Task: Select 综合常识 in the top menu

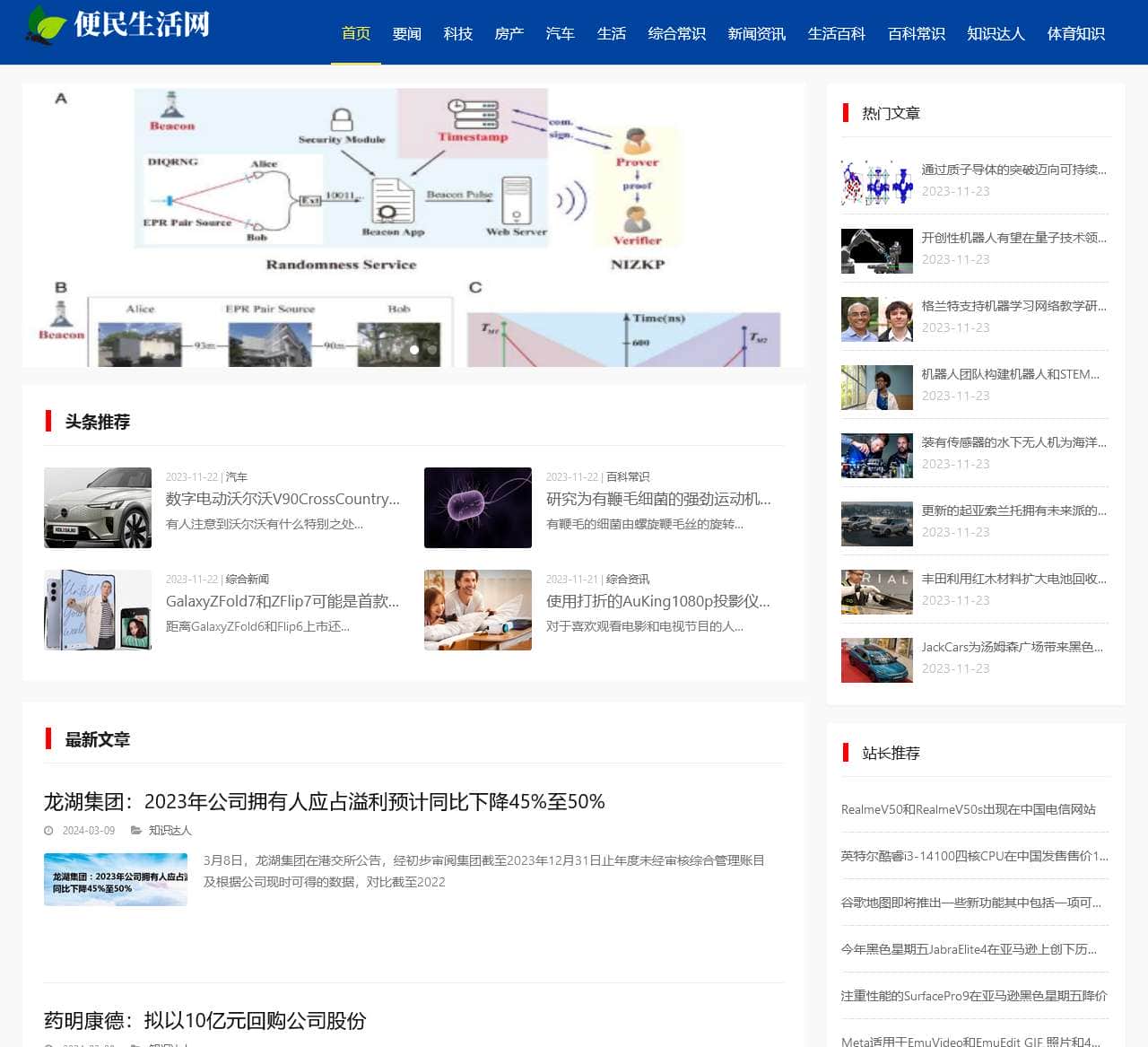Action: 677,33
